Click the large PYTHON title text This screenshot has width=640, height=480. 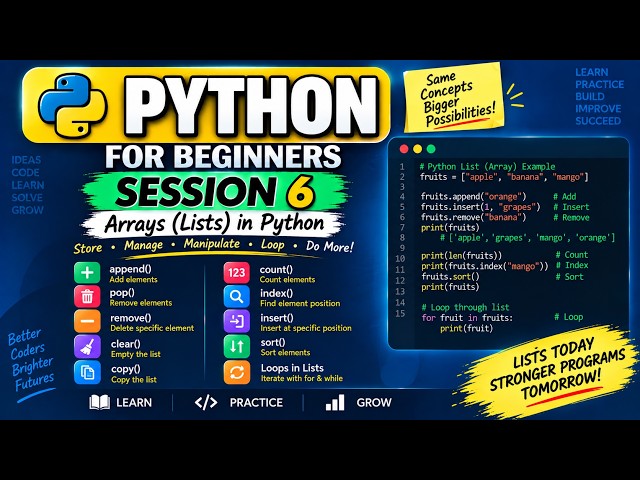[x=250, y=106]
